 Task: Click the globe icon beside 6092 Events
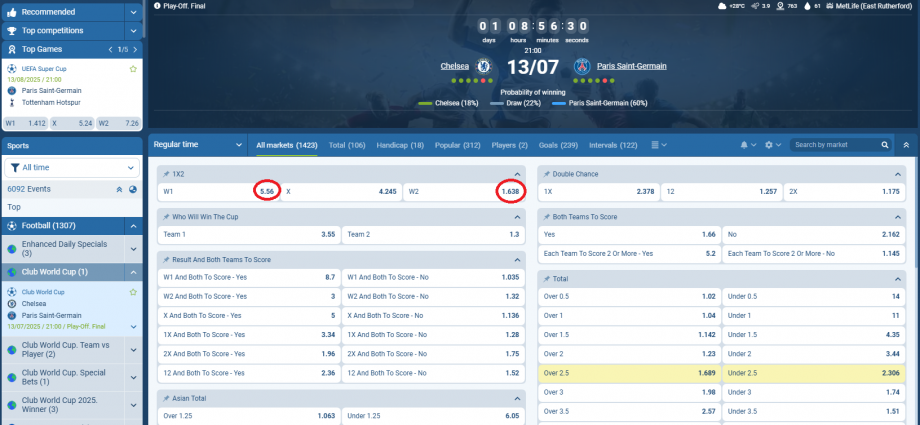pyautogui.click(x=133, y=189)
